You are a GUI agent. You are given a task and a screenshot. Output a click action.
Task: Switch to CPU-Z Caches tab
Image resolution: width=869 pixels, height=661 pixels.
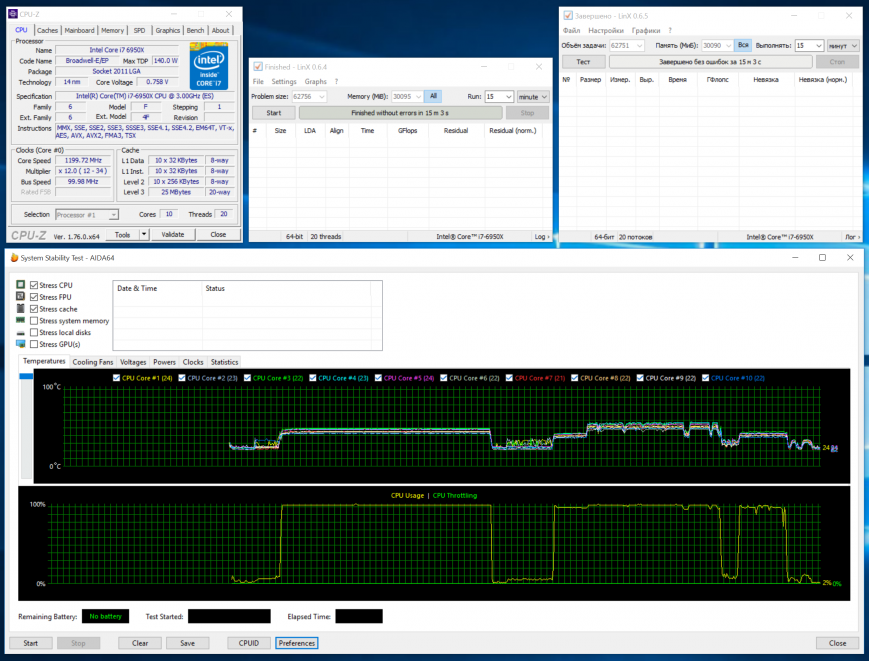(47, 30)
